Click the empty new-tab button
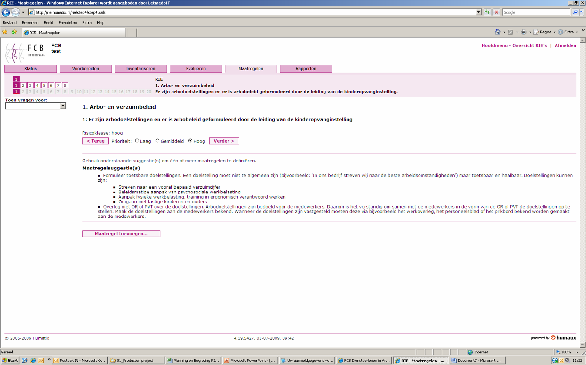This screenshot has height=365, width=586. pos(131,33)
